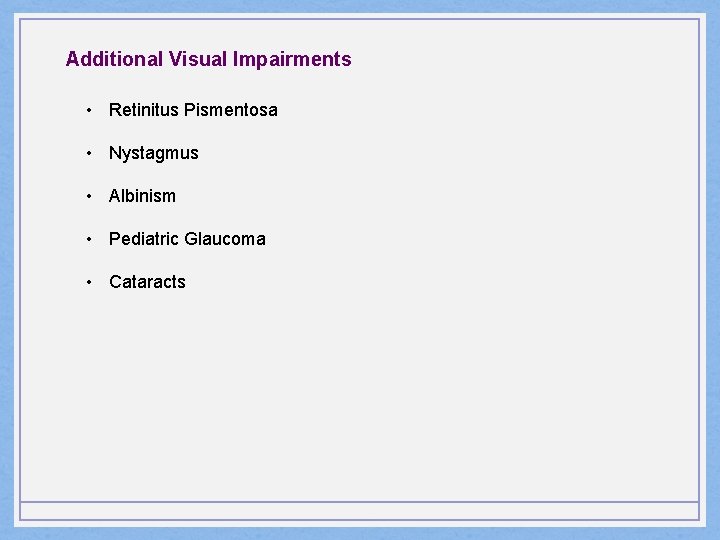Click the "Nystagmus" bullet text
720x540 pixels.
(154, 153)
